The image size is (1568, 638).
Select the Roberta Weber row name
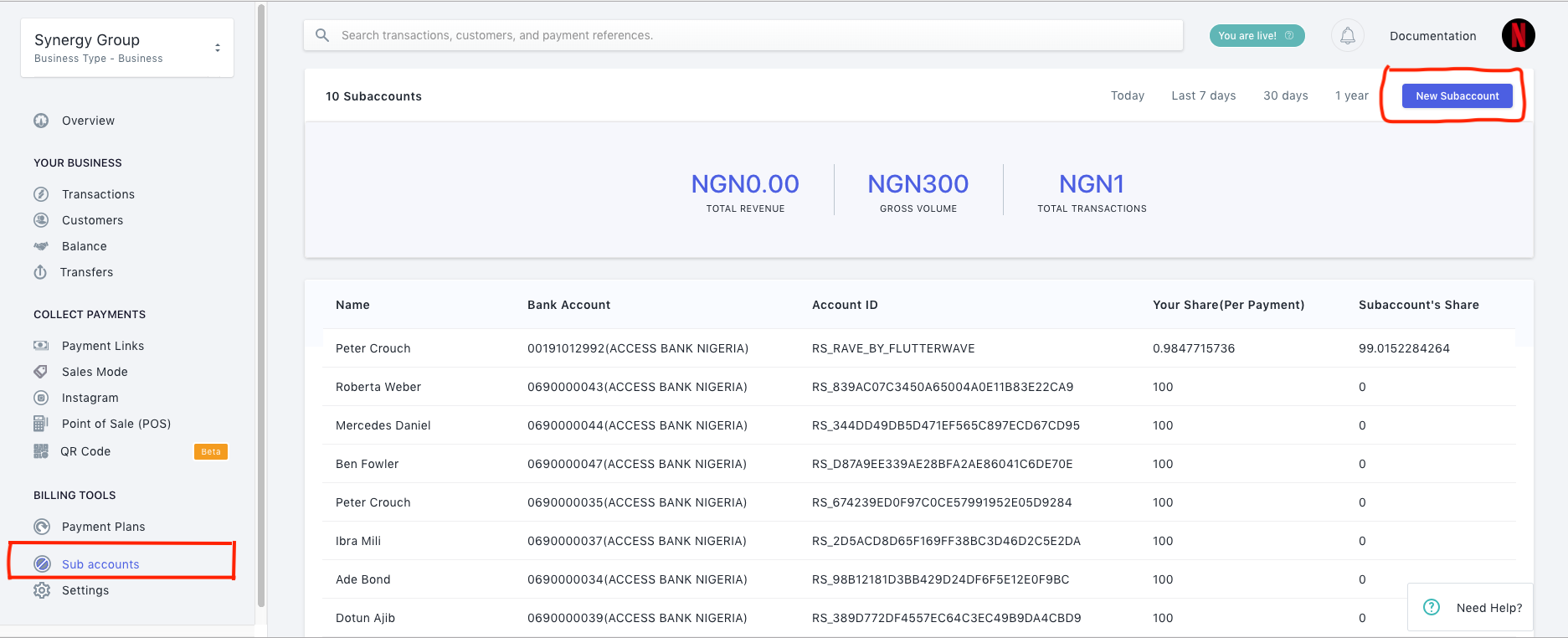click(378, 387)
